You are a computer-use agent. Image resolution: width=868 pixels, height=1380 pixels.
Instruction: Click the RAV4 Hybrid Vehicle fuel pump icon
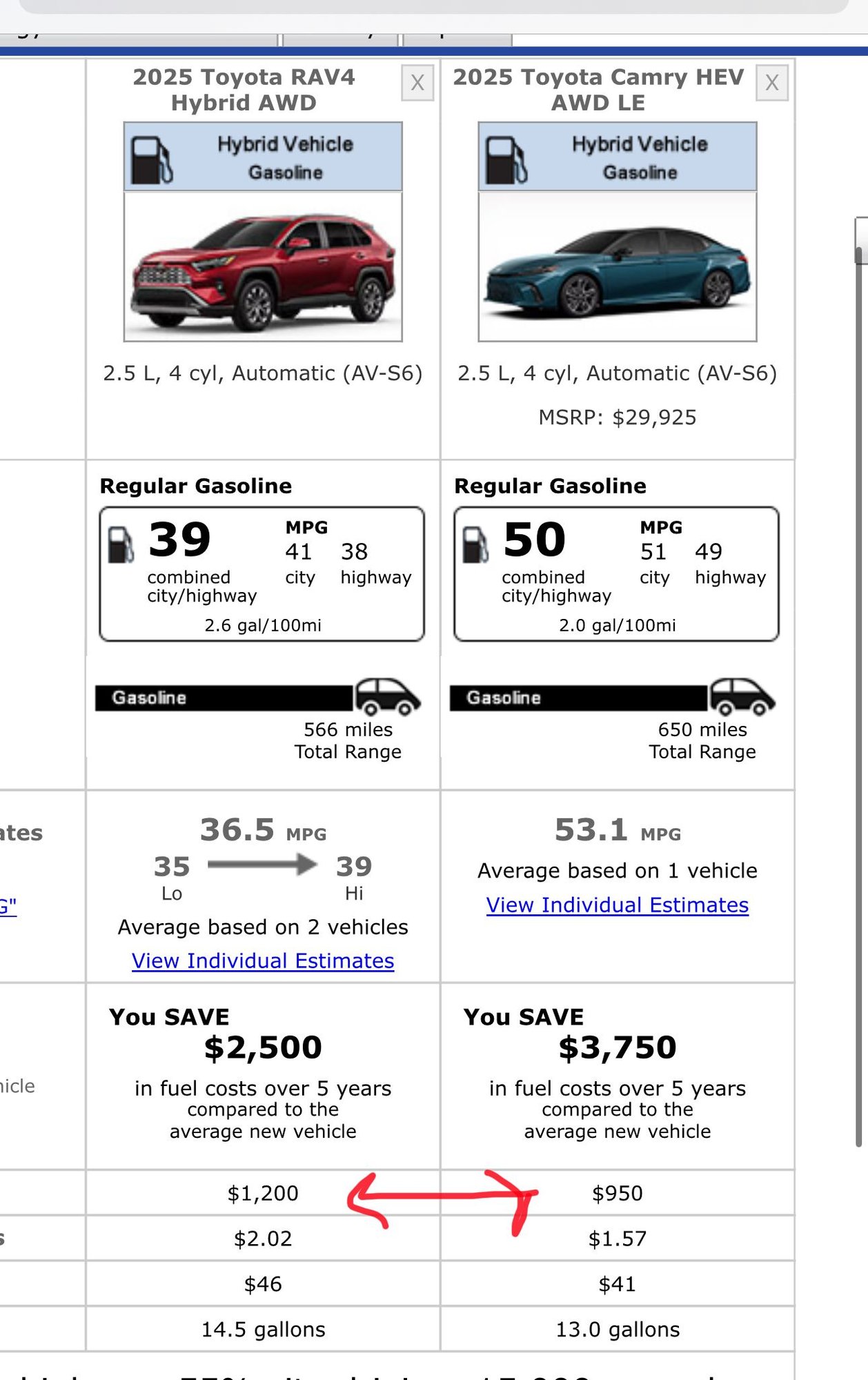(151, 160)
